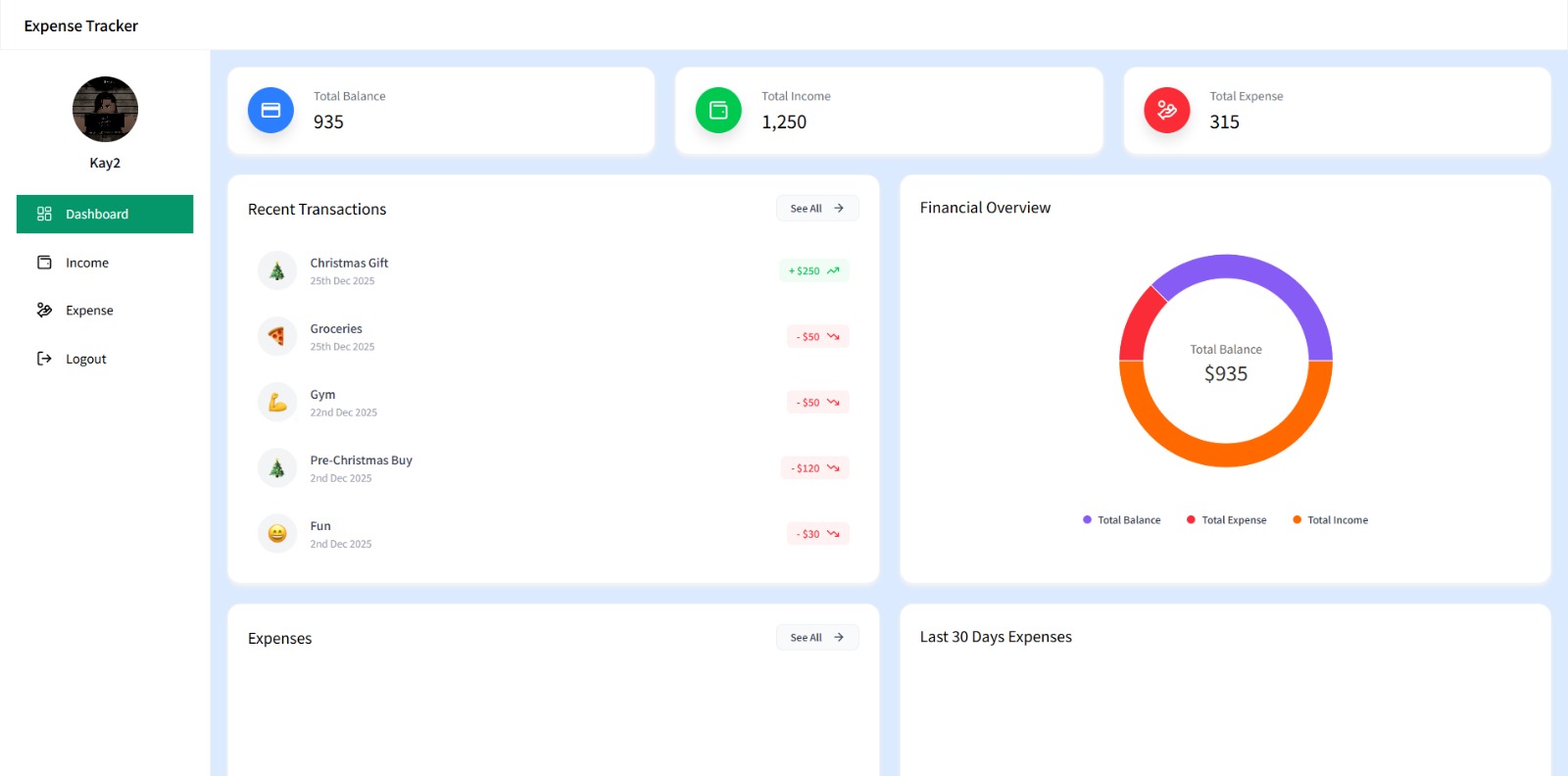The height and width of the screenshot is (776, 1568).
Task: Click the red Total Expense icon
Action: 1166,111
